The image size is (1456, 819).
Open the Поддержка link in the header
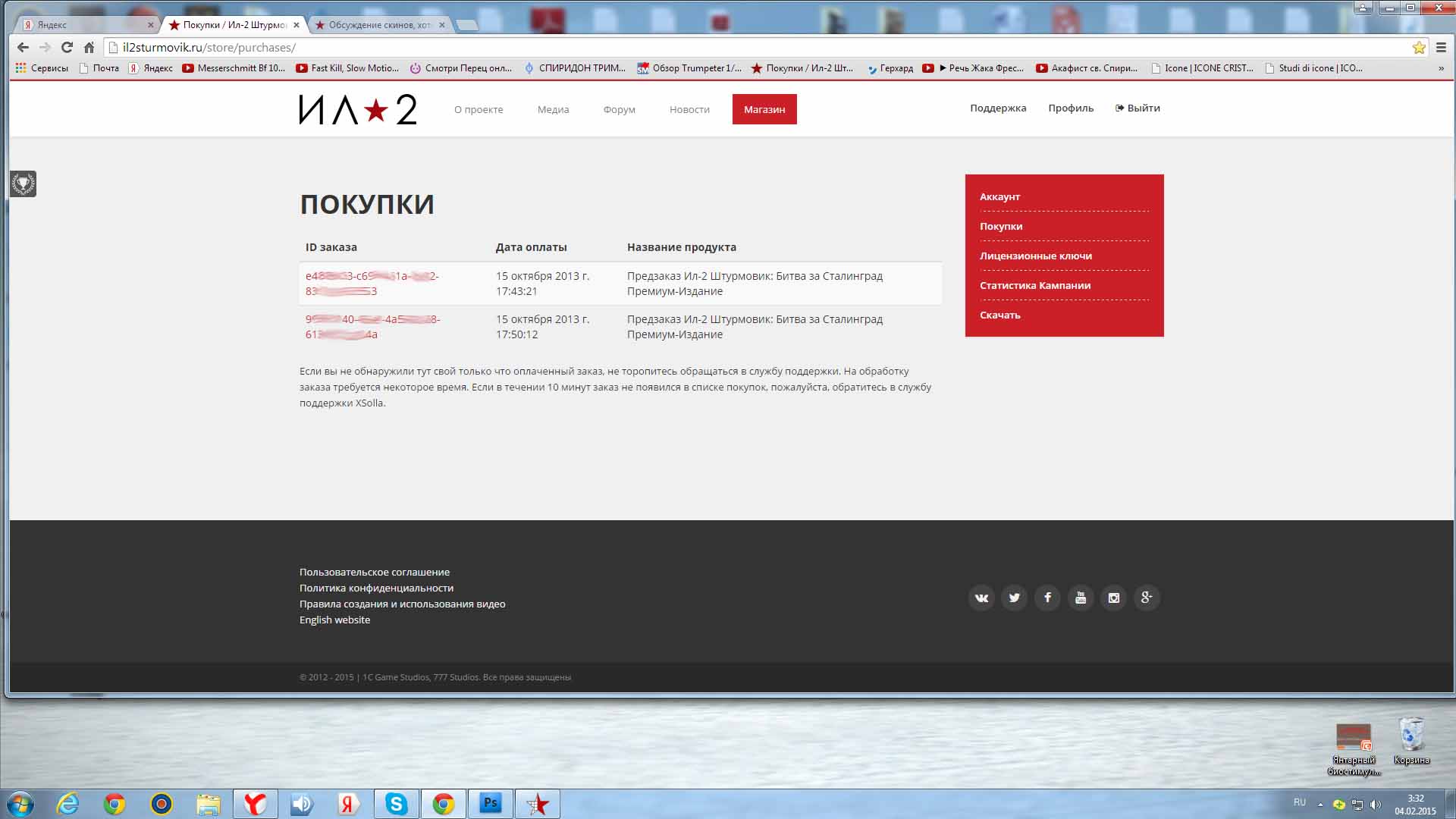[x=998, y=108]
